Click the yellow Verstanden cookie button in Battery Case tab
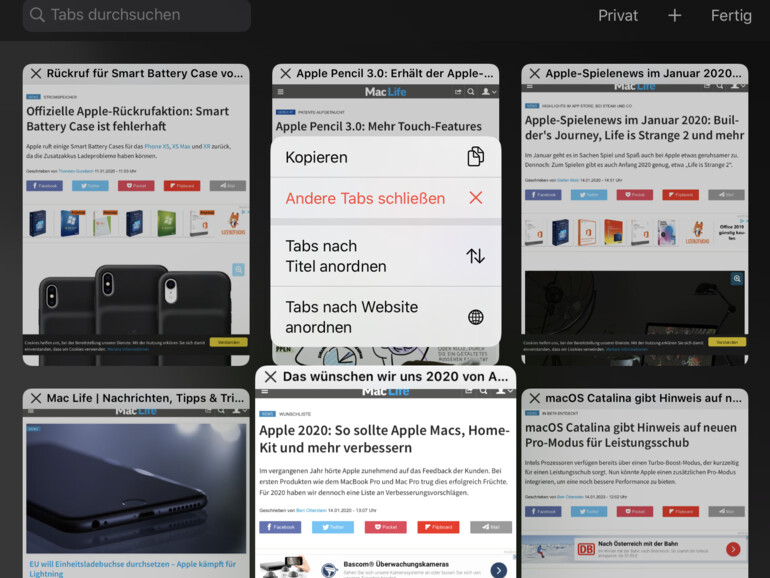 tap(228, 342)
